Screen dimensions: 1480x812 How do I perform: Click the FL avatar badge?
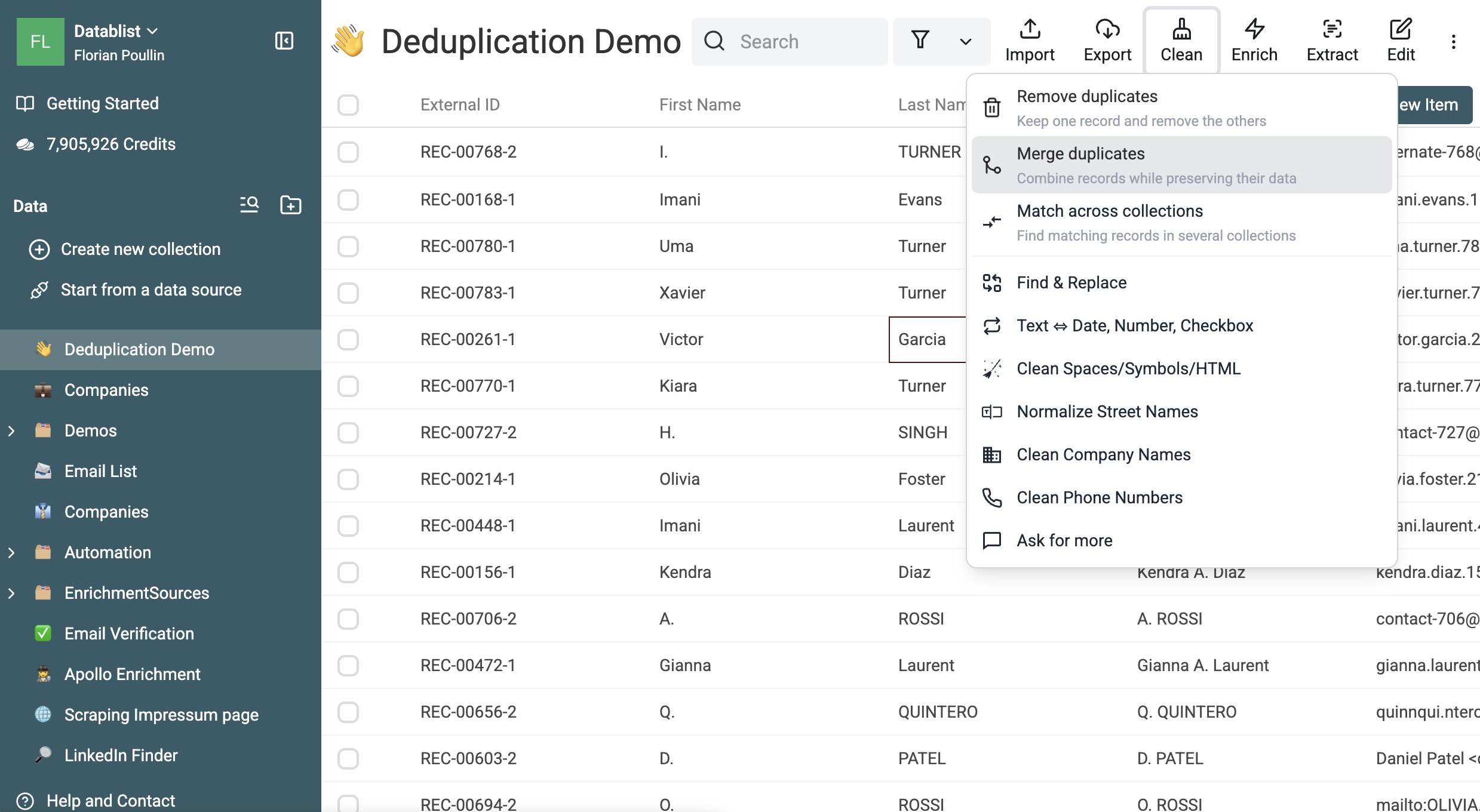coord(40,41)
